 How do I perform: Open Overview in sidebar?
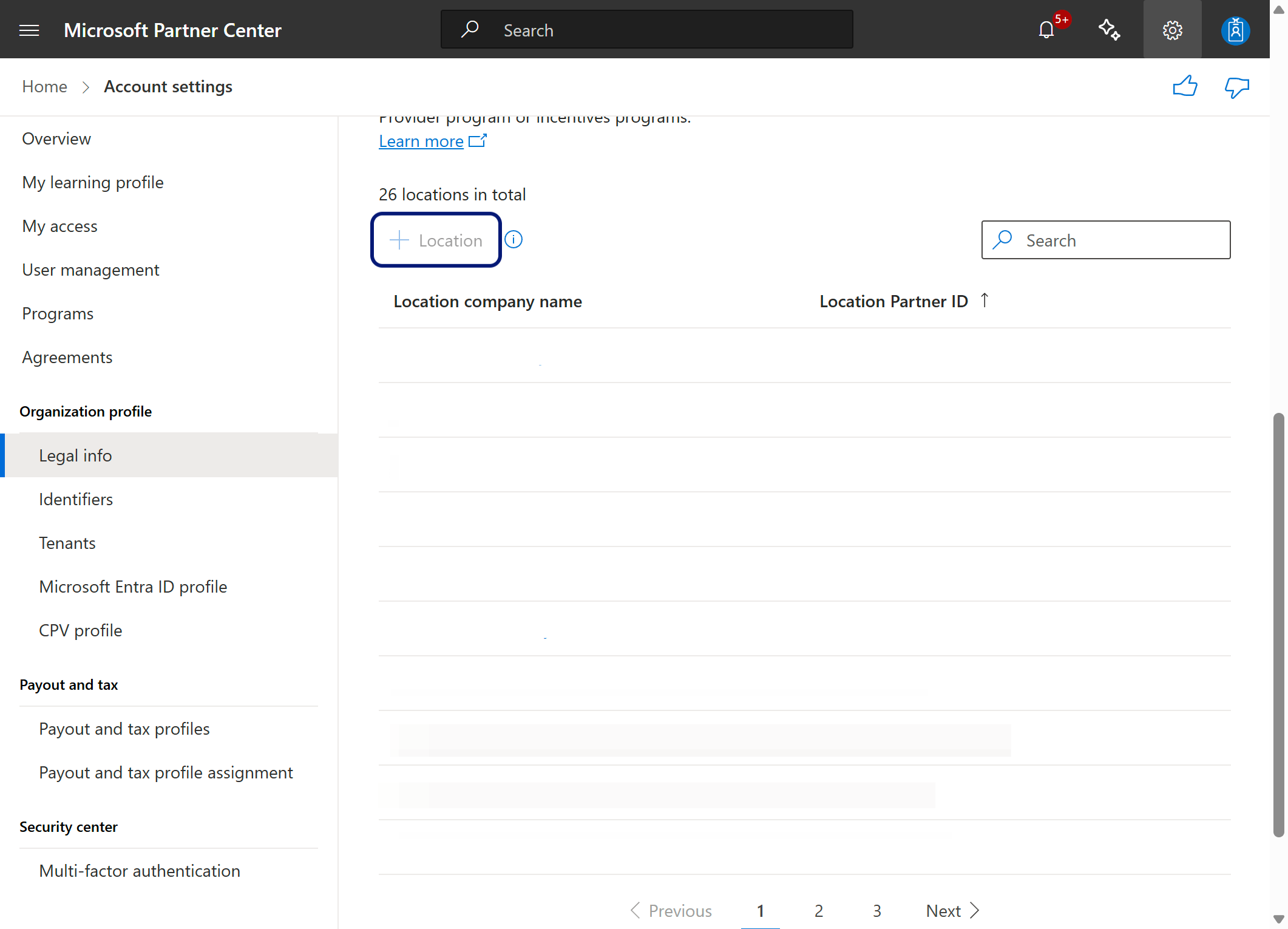[x=56, y=139]
